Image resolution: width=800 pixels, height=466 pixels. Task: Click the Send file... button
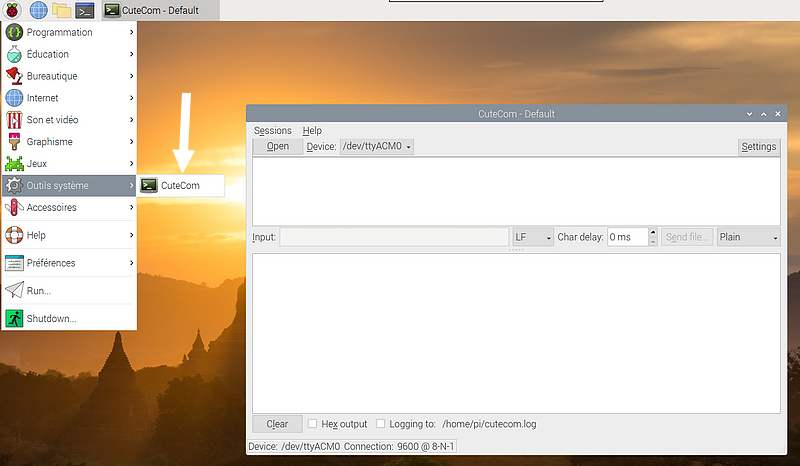687,237
